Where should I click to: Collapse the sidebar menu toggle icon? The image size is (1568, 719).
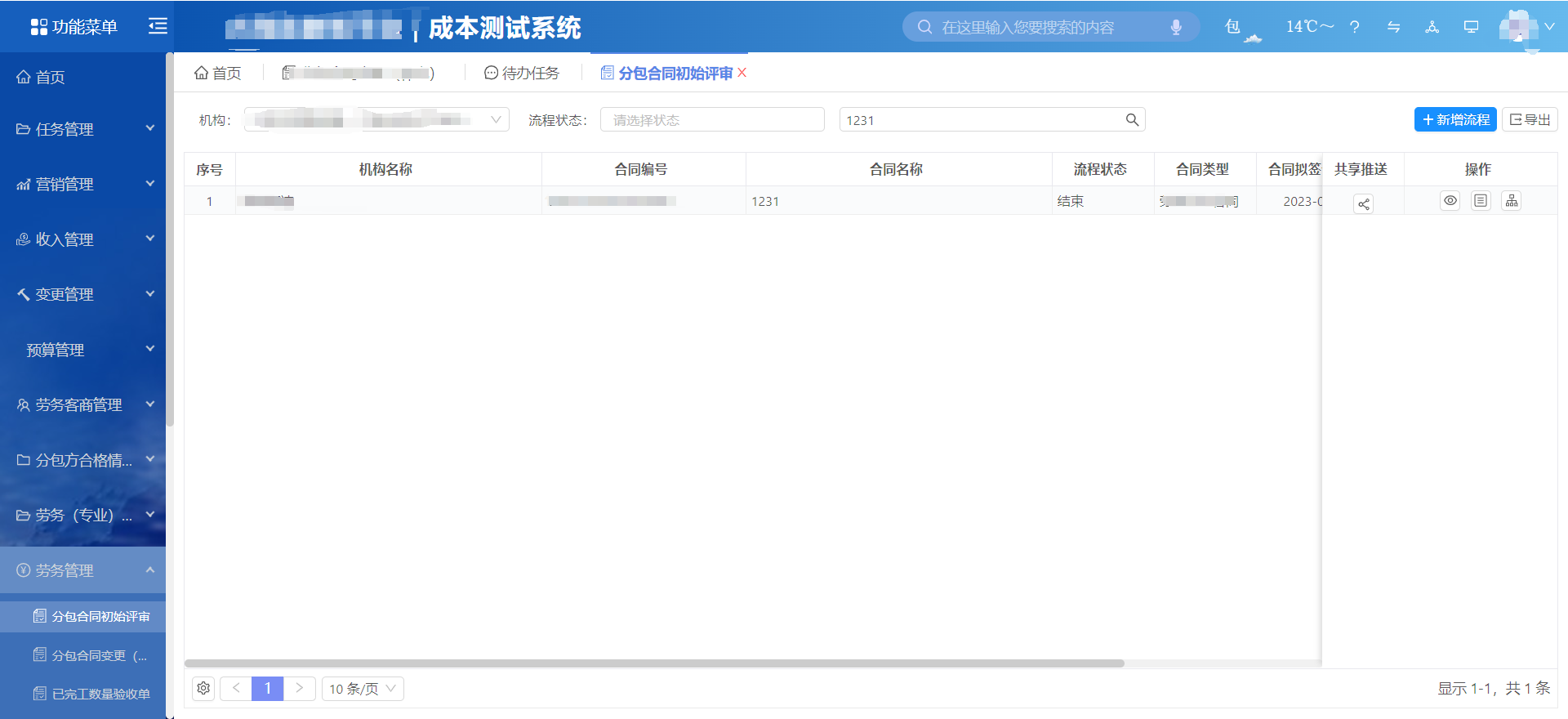(x=158, y=26)
